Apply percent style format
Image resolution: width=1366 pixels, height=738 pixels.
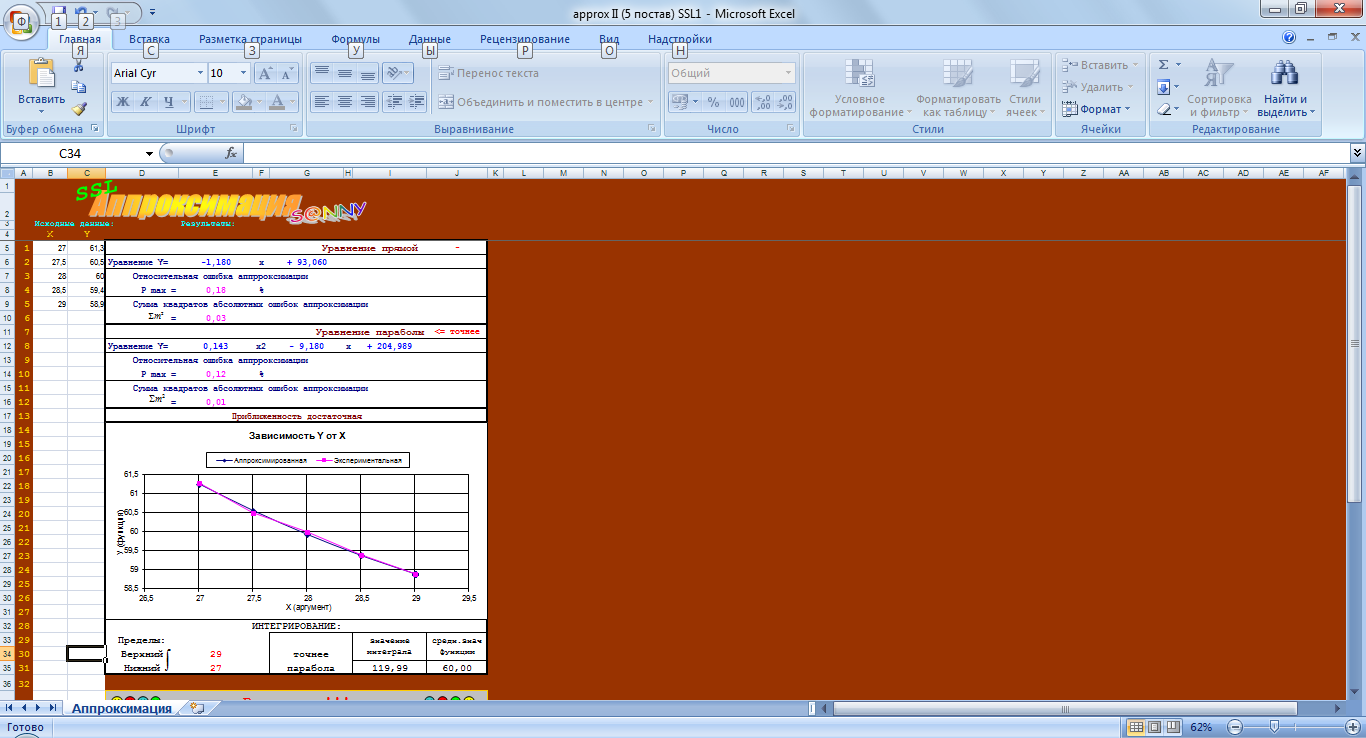tap(714, 102)
